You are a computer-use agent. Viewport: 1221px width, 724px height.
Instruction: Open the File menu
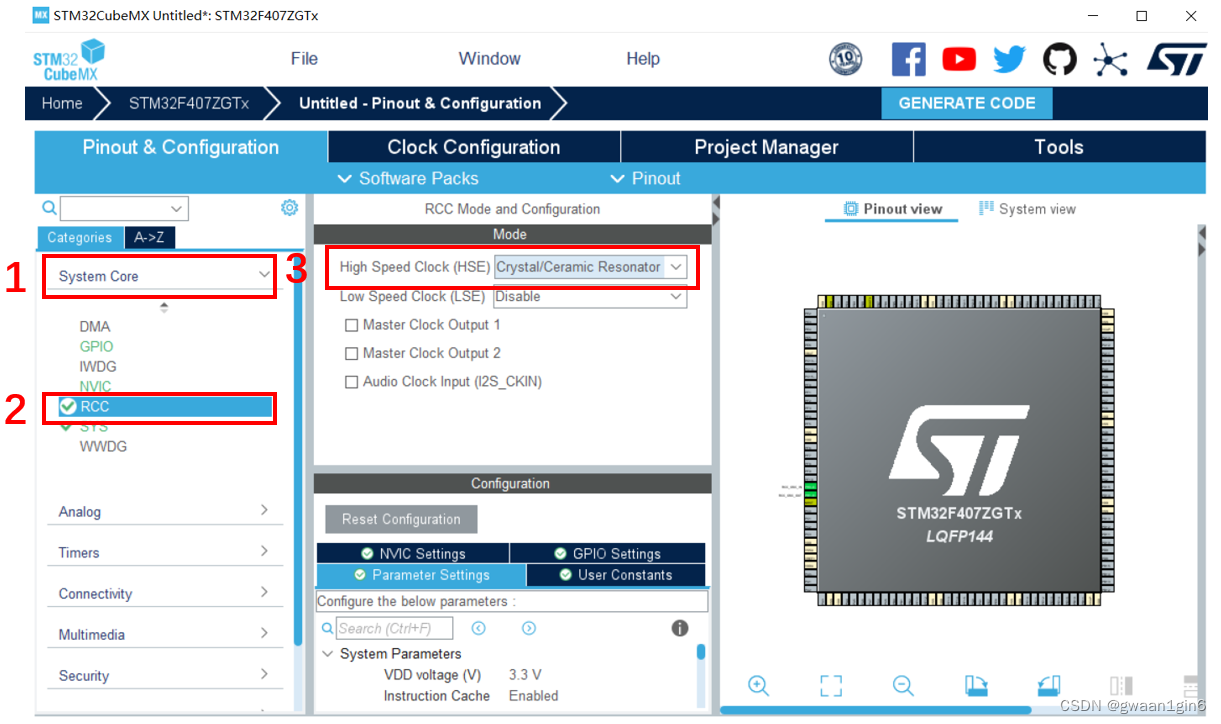(304, 59)
